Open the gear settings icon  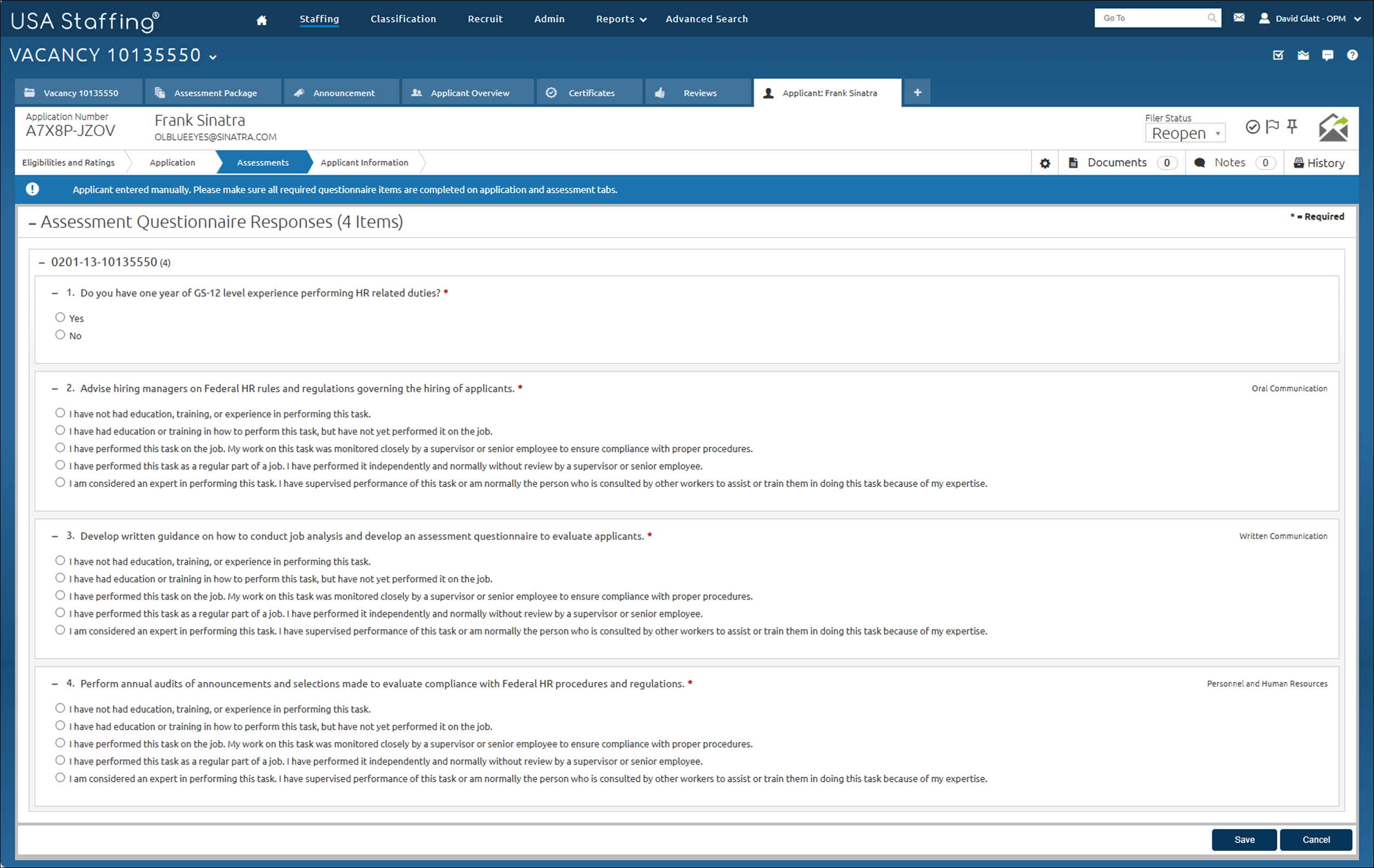[x=1044, y=163]
